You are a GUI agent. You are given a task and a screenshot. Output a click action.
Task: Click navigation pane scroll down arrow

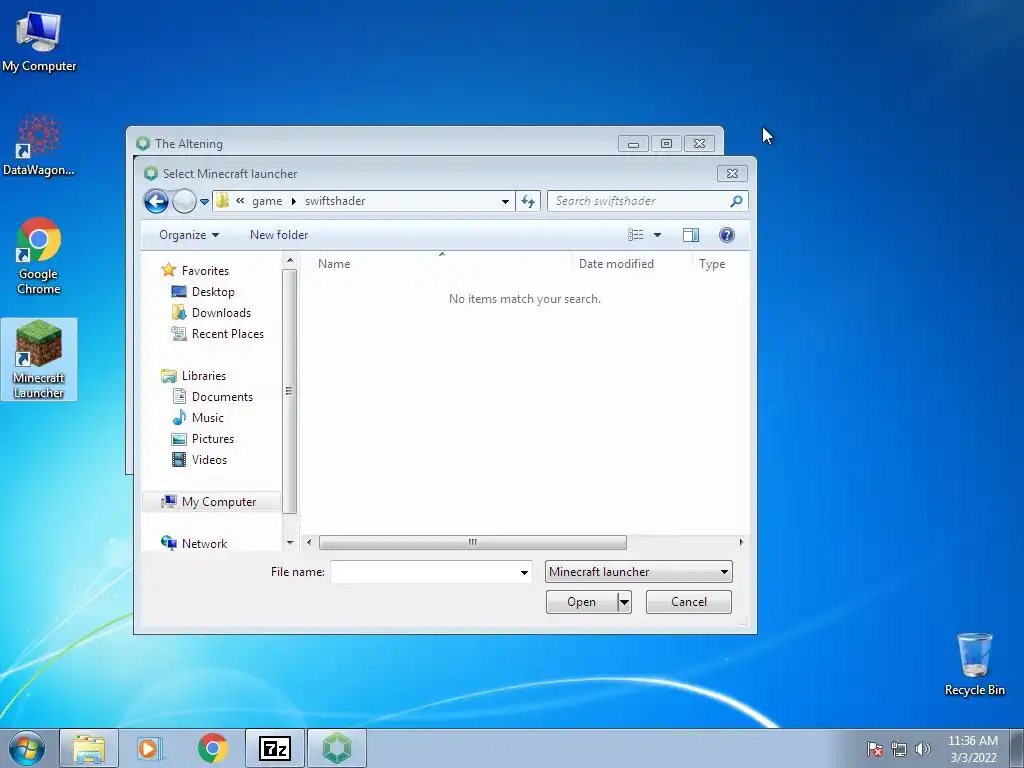290,543
